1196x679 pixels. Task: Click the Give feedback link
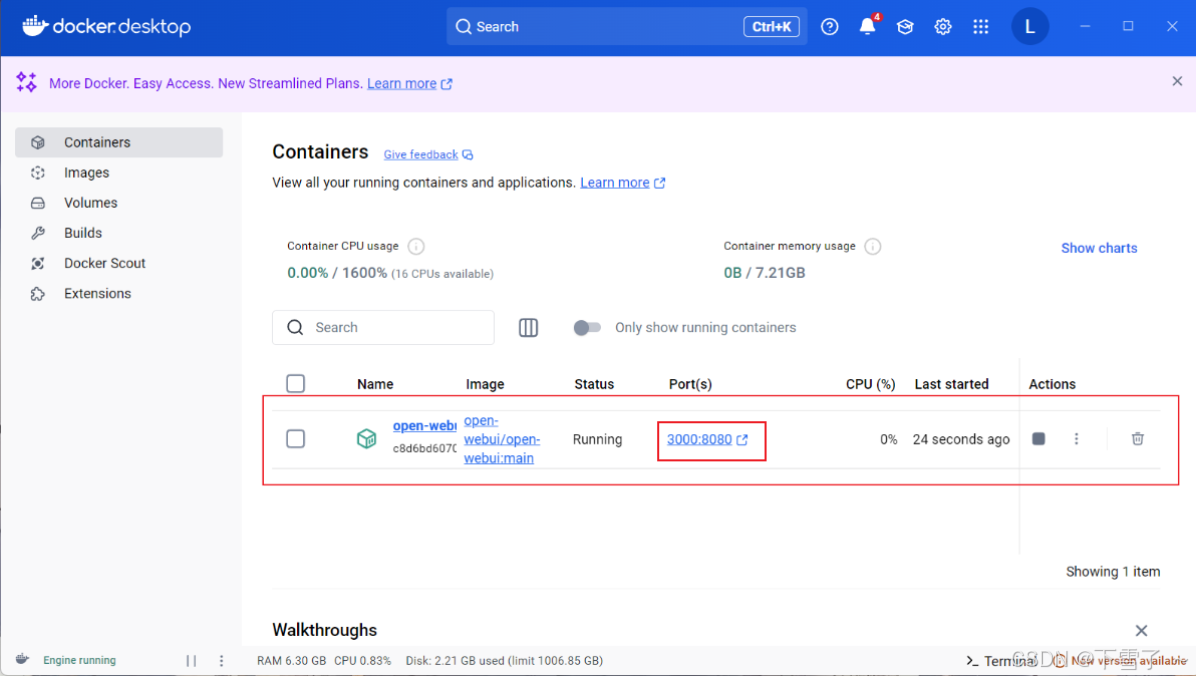coord(420,155)
